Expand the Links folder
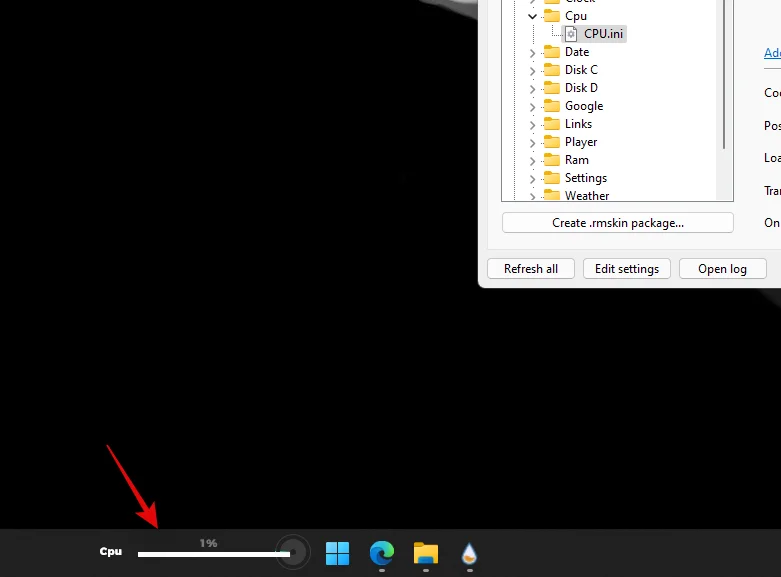 532,125
